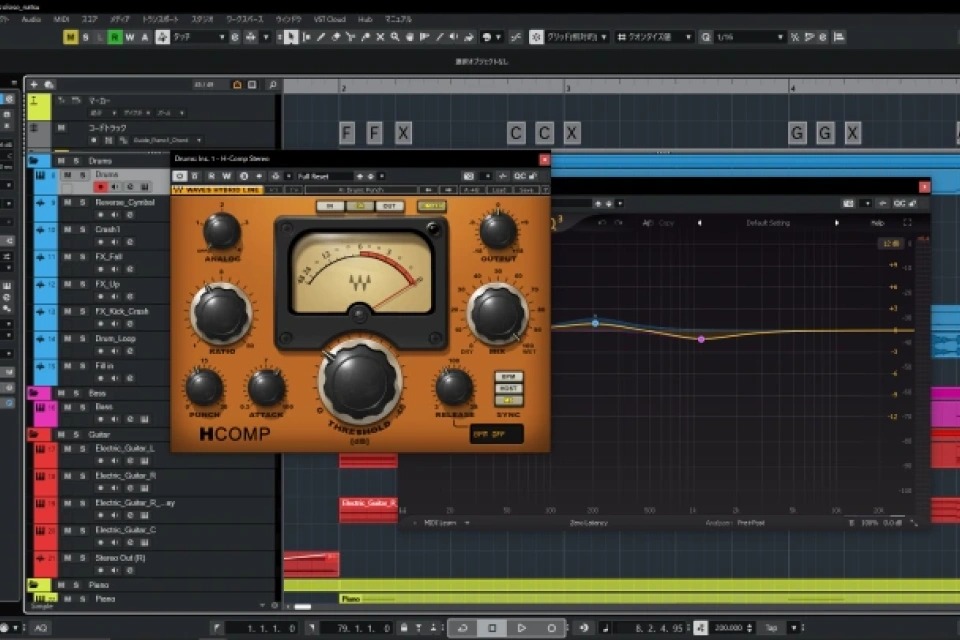Viewport: 960px width, 640px height.
Task: Click the H-Comp Threshold knob
Action: [360, 381]
